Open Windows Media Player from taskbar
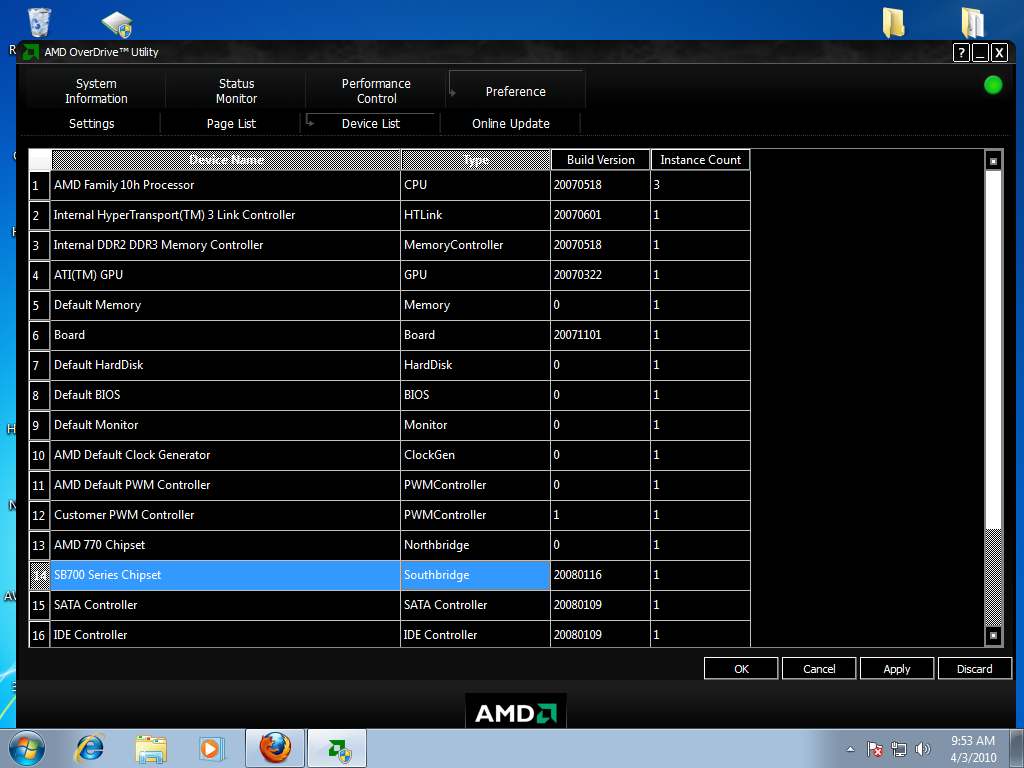Viewport: 1024px width, 768px height. click(x=211, y=747)
